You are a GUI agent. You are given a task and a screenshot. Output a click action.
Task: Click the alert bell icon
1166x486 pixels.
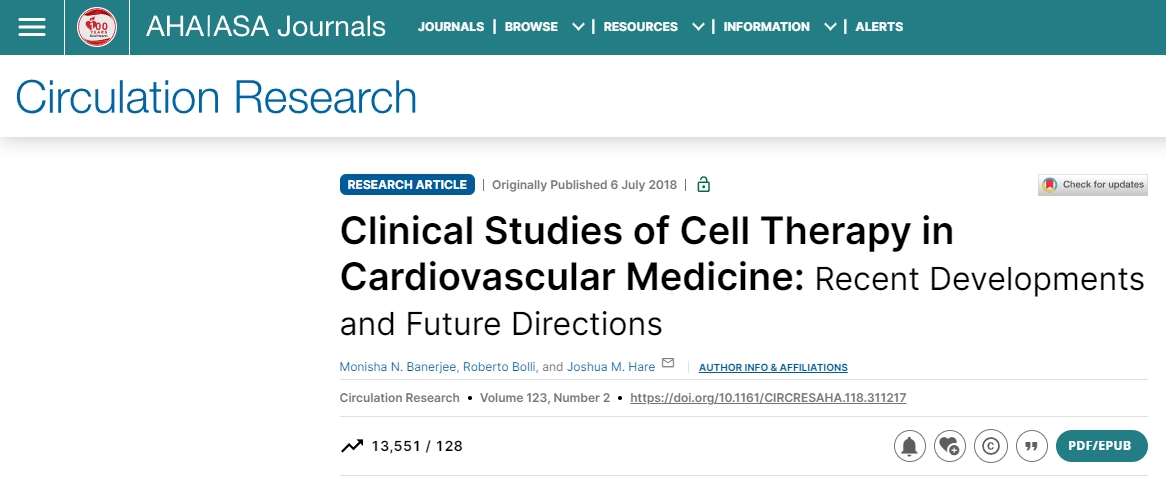(x=909, y=446)
